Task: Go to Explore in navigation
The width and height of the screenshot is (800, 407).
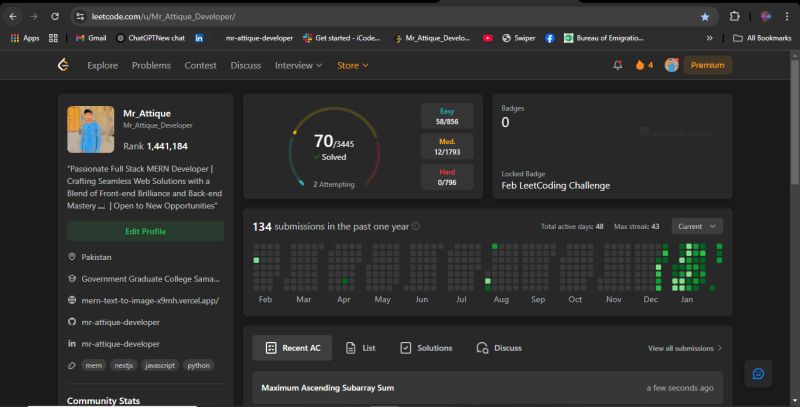Action: click(x=103, y=65)
